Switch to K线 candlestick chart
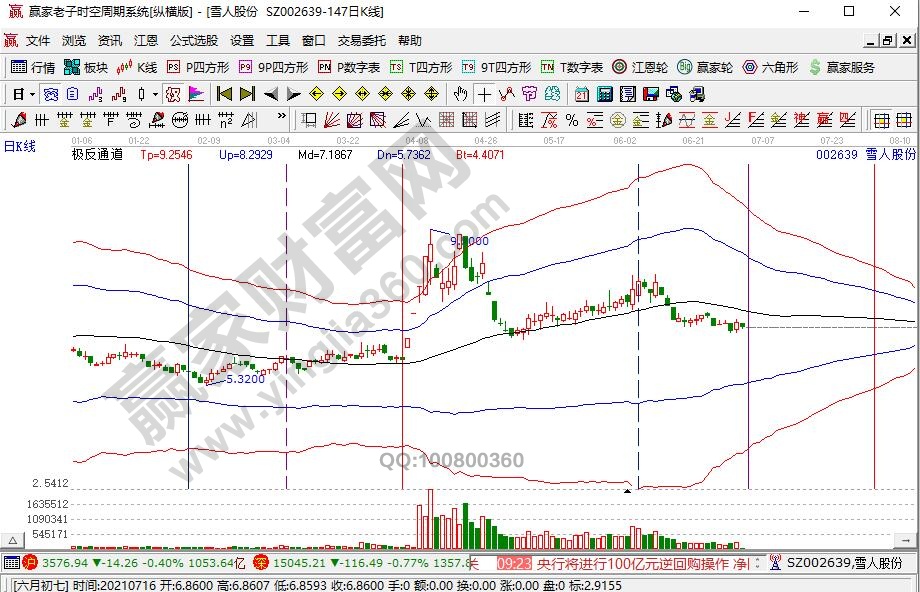Screen dimensions: 920x592 point(137,67)
